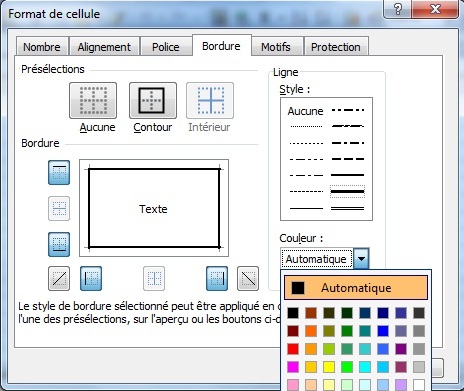The image size is (464, 391).
Task: Pick the bright green color swatch
Action: pyautogui.click(x=347, y=367)
